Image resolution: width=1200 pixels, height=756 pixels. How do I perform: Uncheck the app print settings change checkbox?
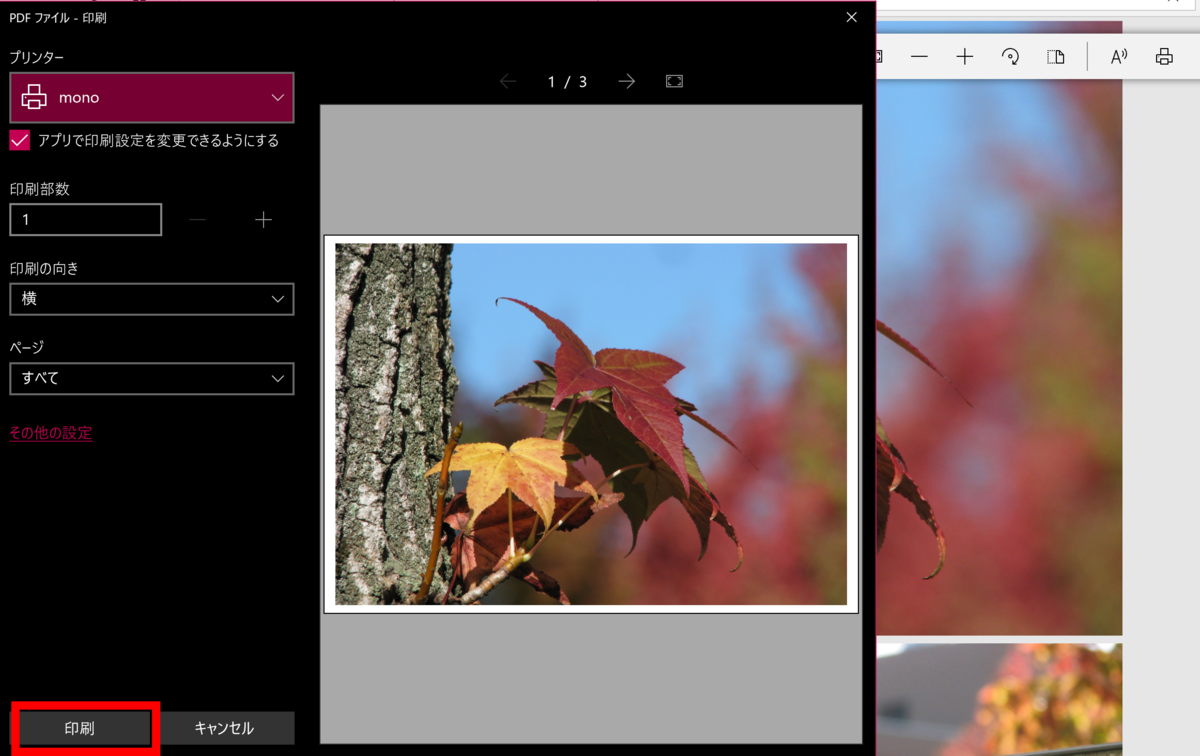(19, 140)
